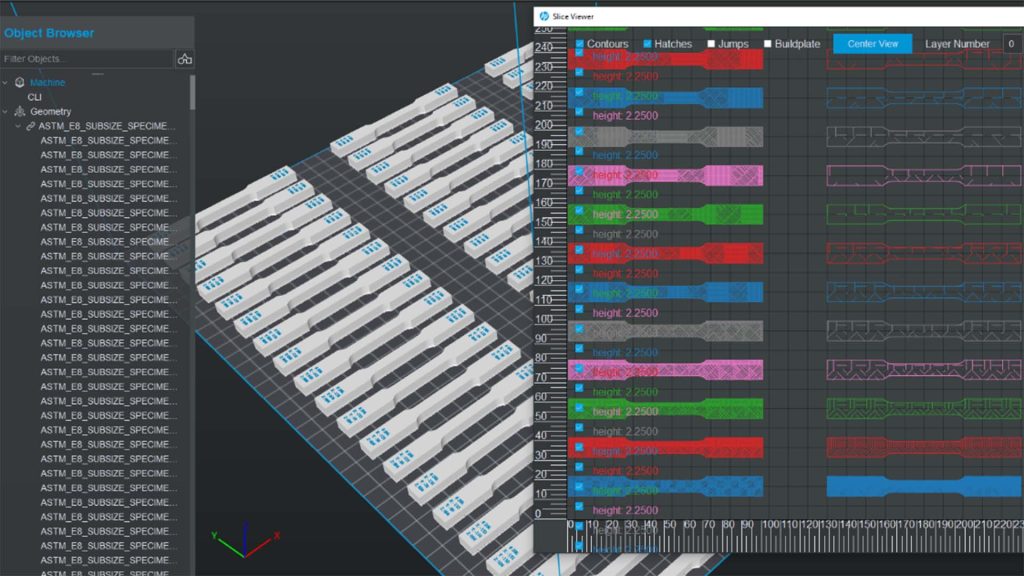Viewport: 1024px width, 576px height.
Task: Collapse the ASTM_E8_SUBSIZE_SPECIME parent group
Action: [16, 127]
